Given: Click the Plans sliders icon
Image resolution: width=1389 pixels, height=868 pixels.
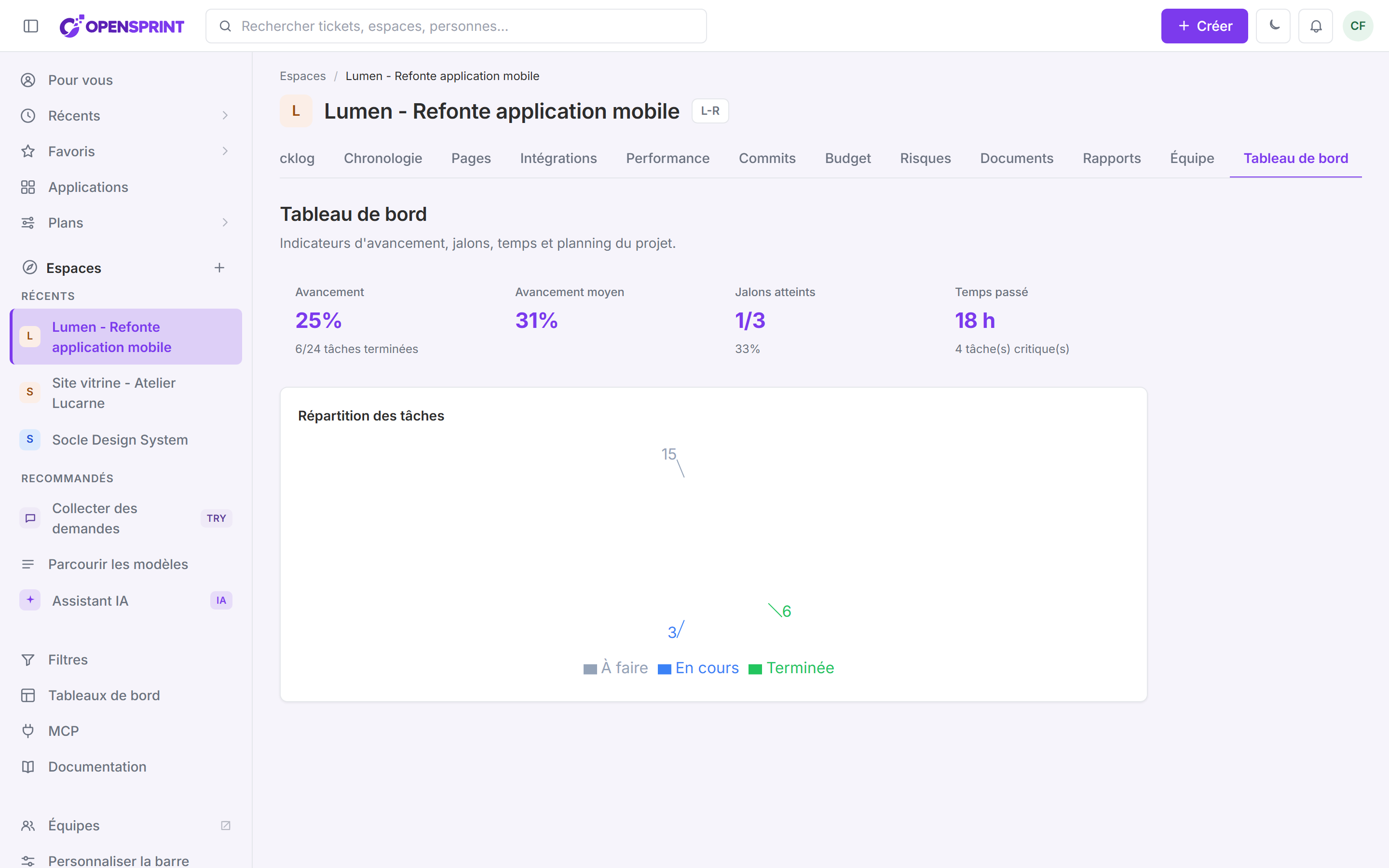Looking at the screenshot, I should click(x=28, y=223).
